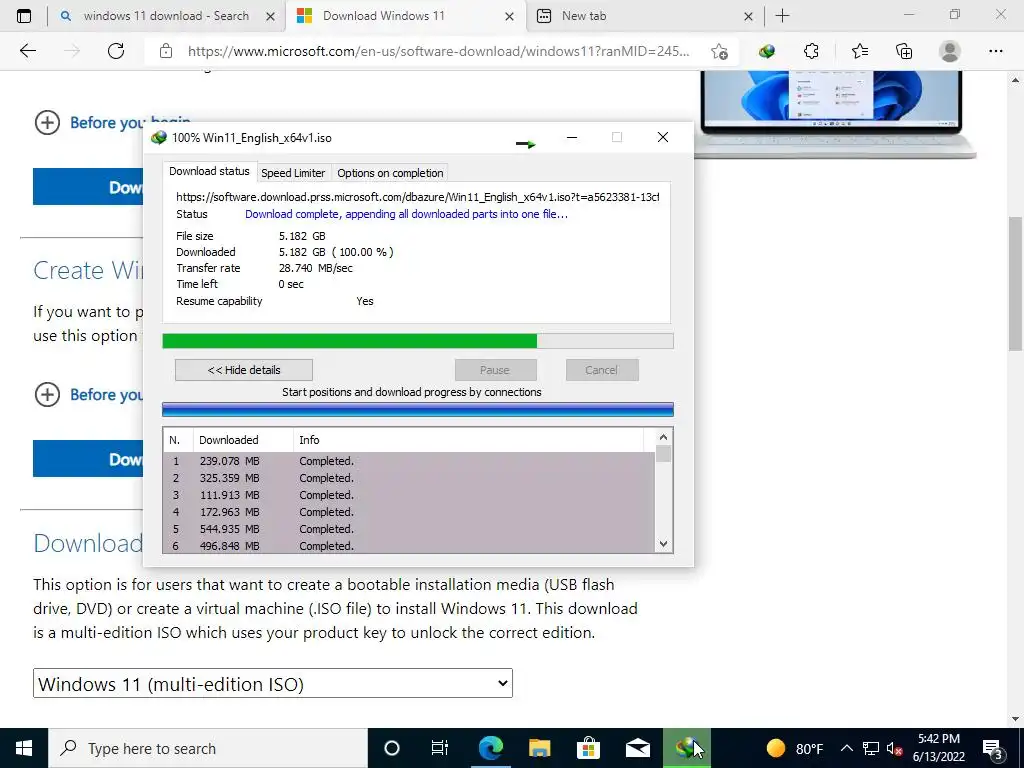The width and height of the screenshot is (1024, 768).
Task: Select connection row 4 with 172.963 MB
Action: 409,512
